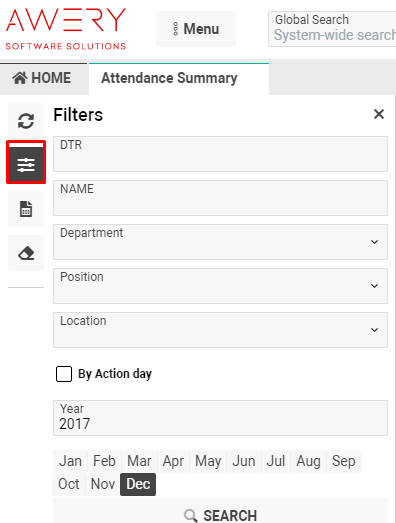Open the three-dot Menu button

196,29
